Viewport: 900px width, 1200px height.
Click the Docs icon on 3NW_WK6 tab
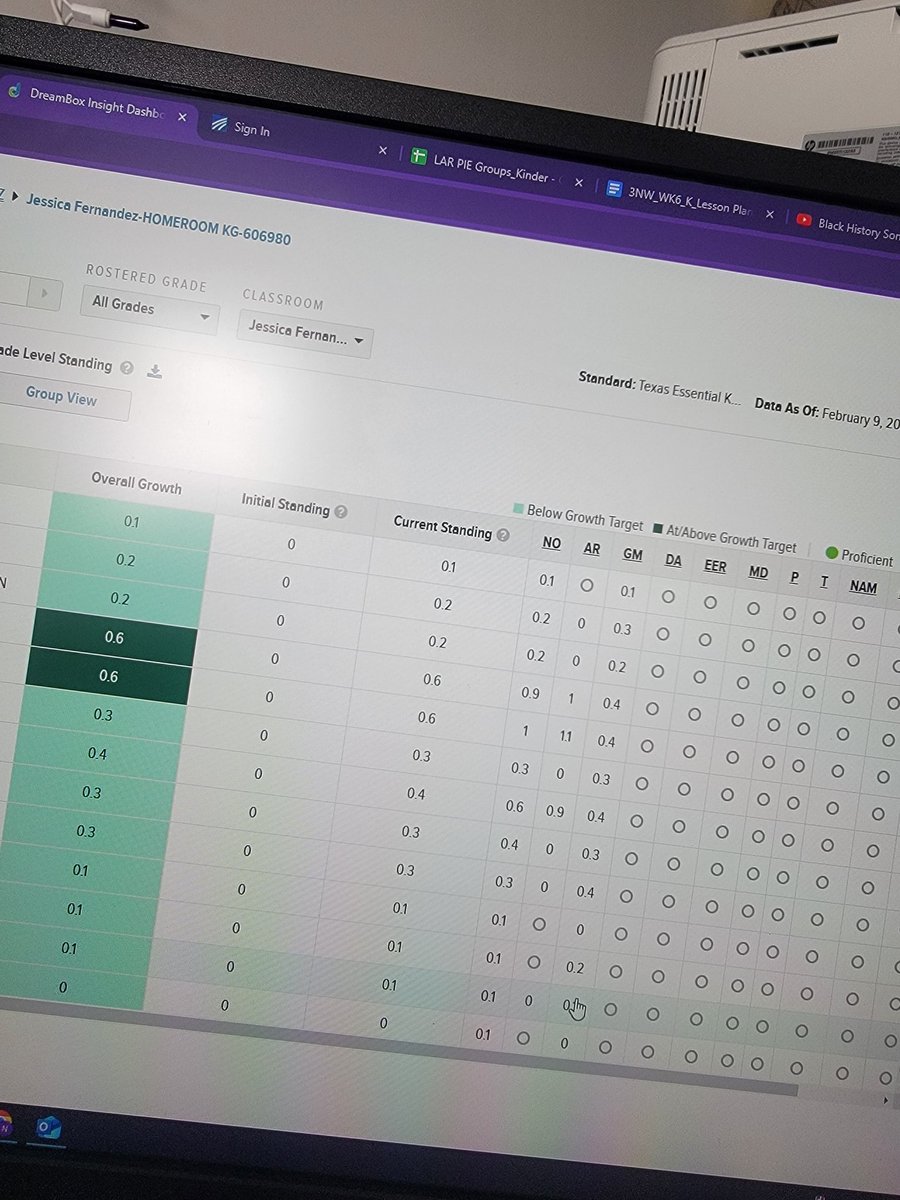coord(612,188)
